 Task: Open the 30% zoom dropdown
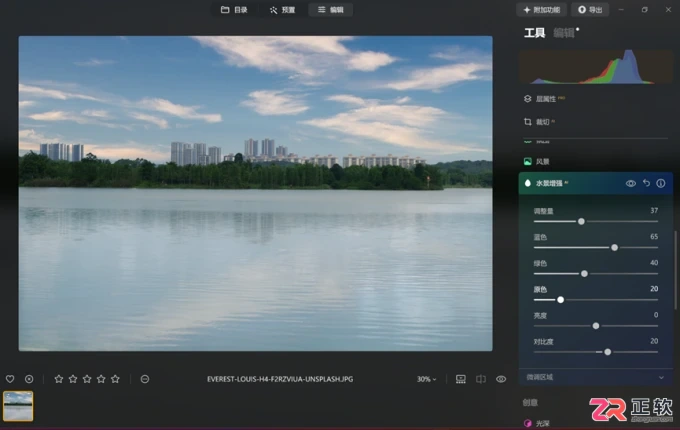click(426, 379)
